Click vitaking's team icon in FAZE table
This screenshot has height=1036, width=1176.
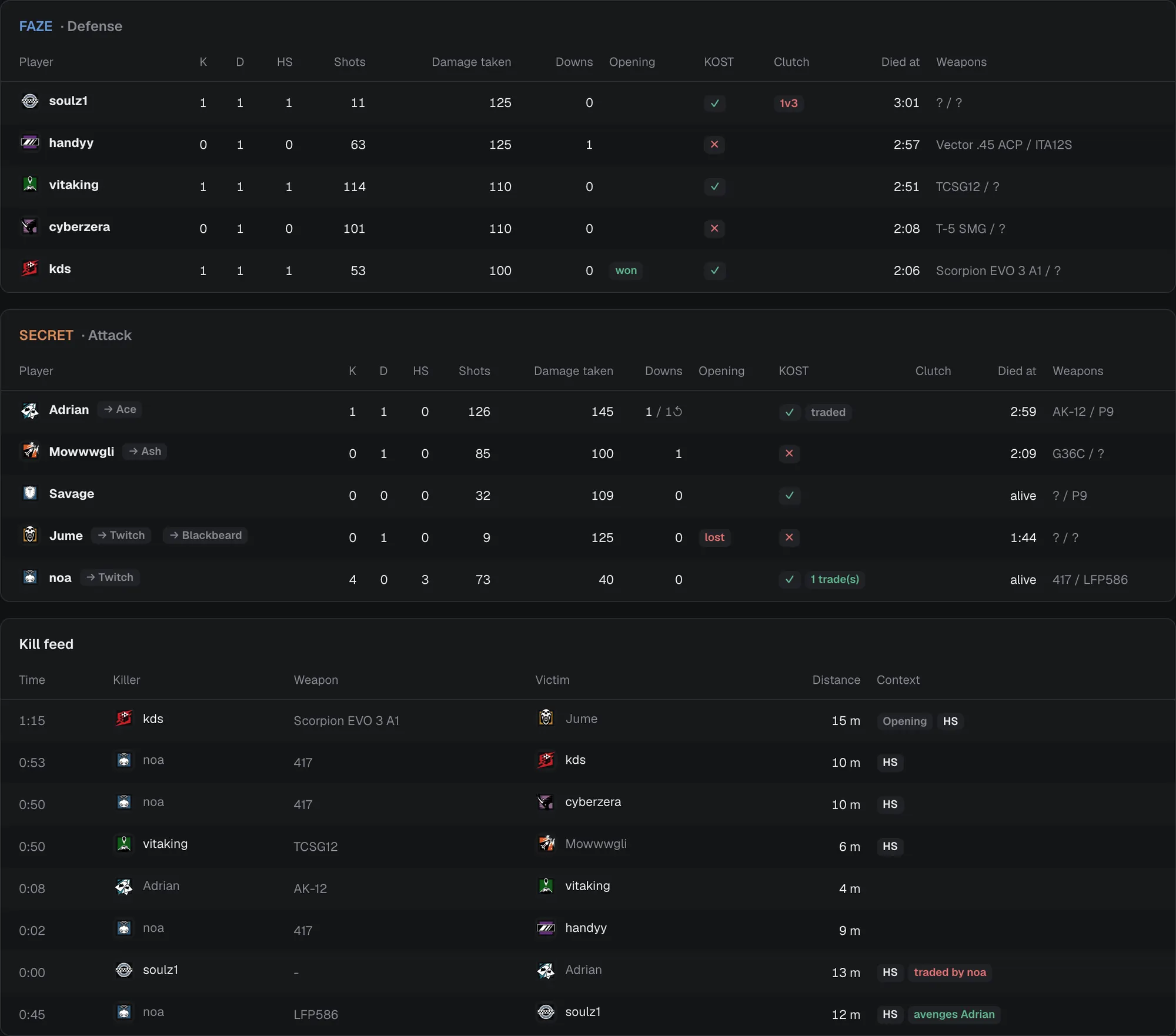[x=30, y=185]
